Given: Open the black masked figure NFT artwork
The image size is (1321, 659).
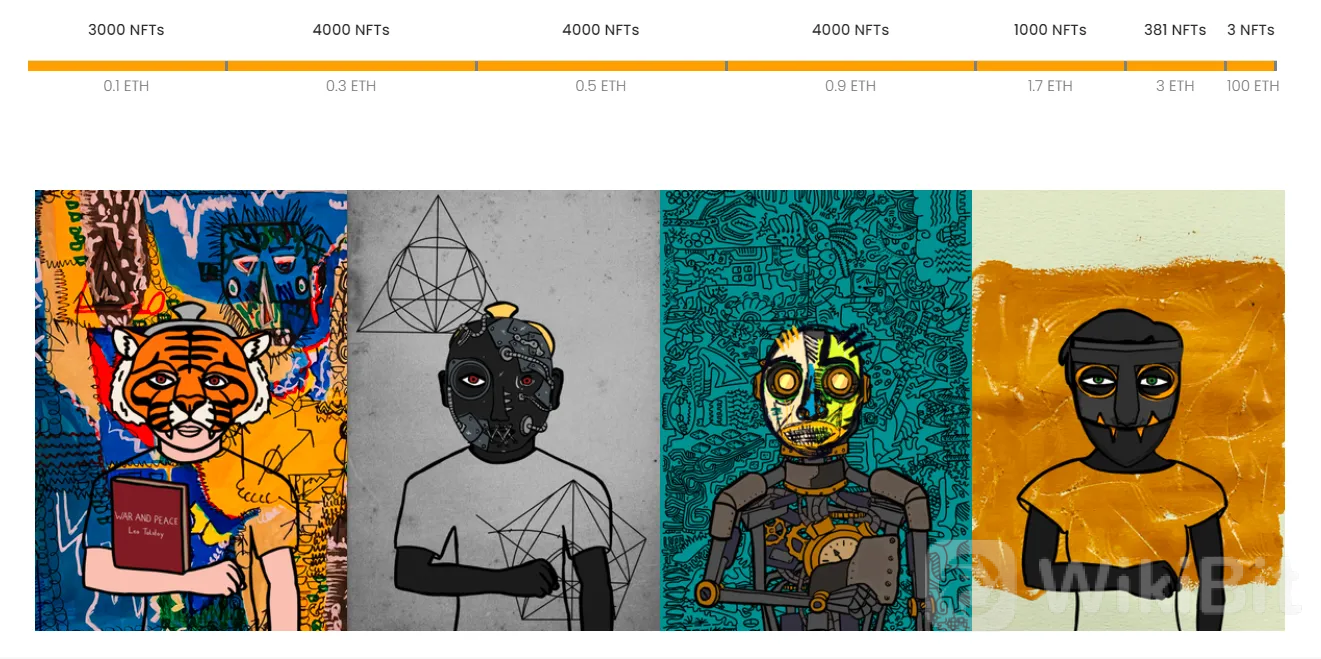Looking at the screenshot, I should click(1128, 410).
